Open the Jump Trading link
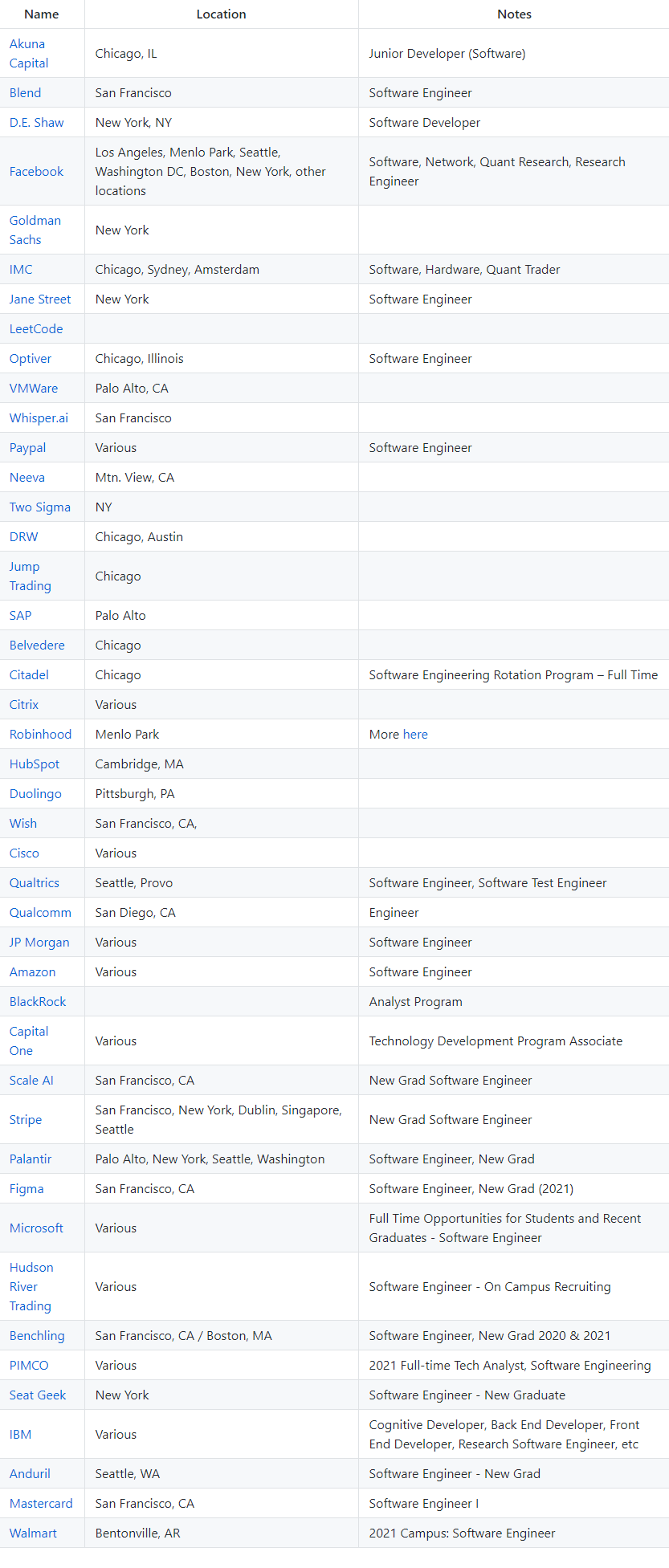Viewport: 669px width, 1568px height. click(30, 576)
